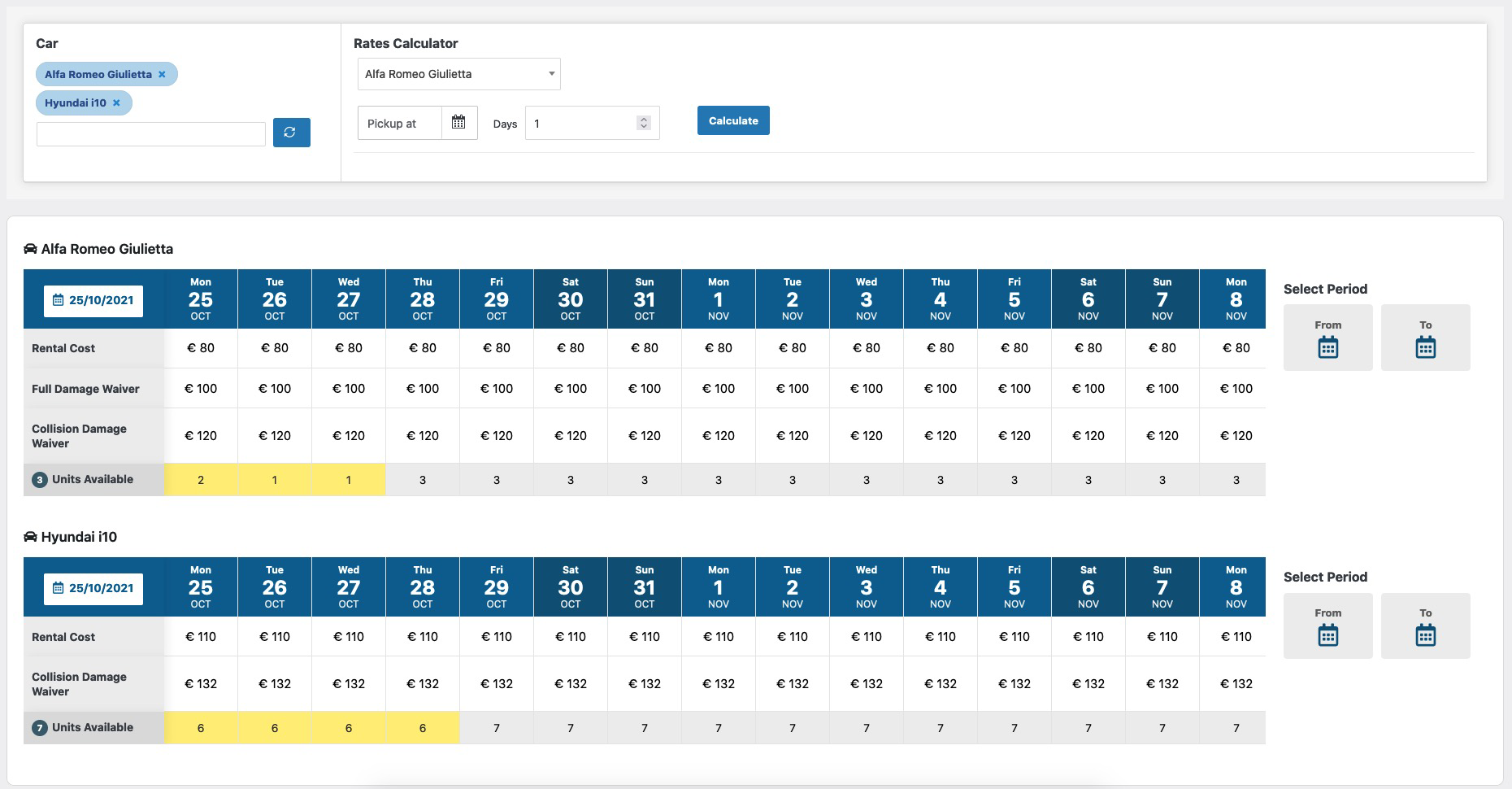1512x789 pixels.
Task: Click the Days number stepper arrows
Action: tap(644, 123)
